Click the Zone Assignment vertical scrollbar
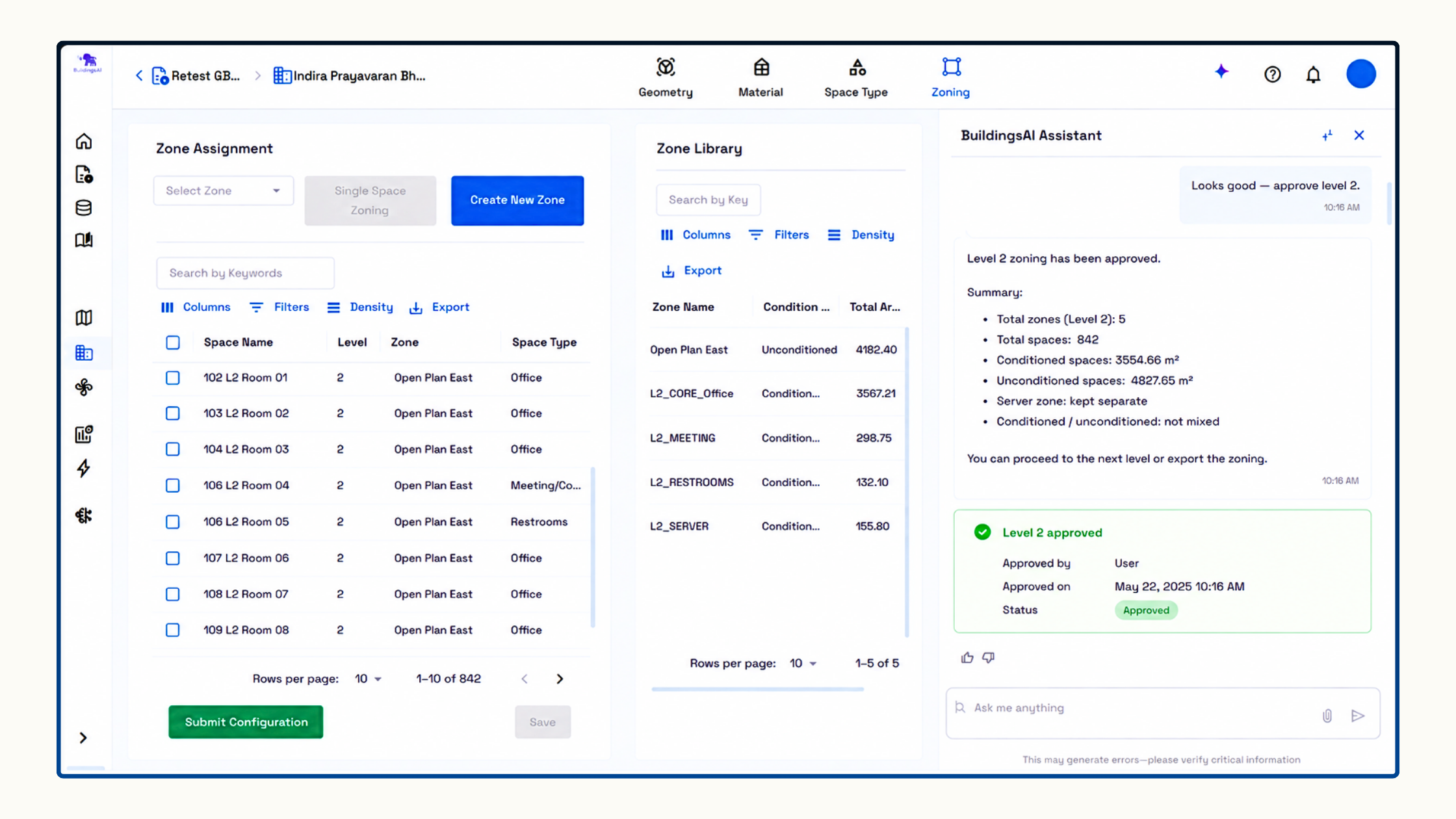 pos(593,547)
